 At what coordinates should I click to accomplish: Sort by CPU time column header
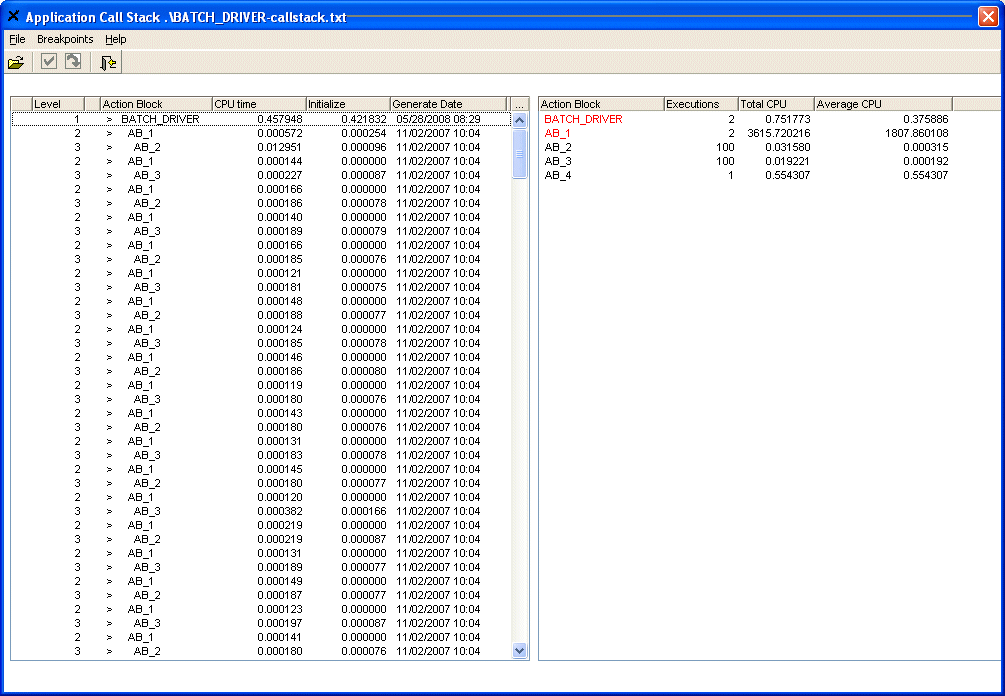[257, 104]
